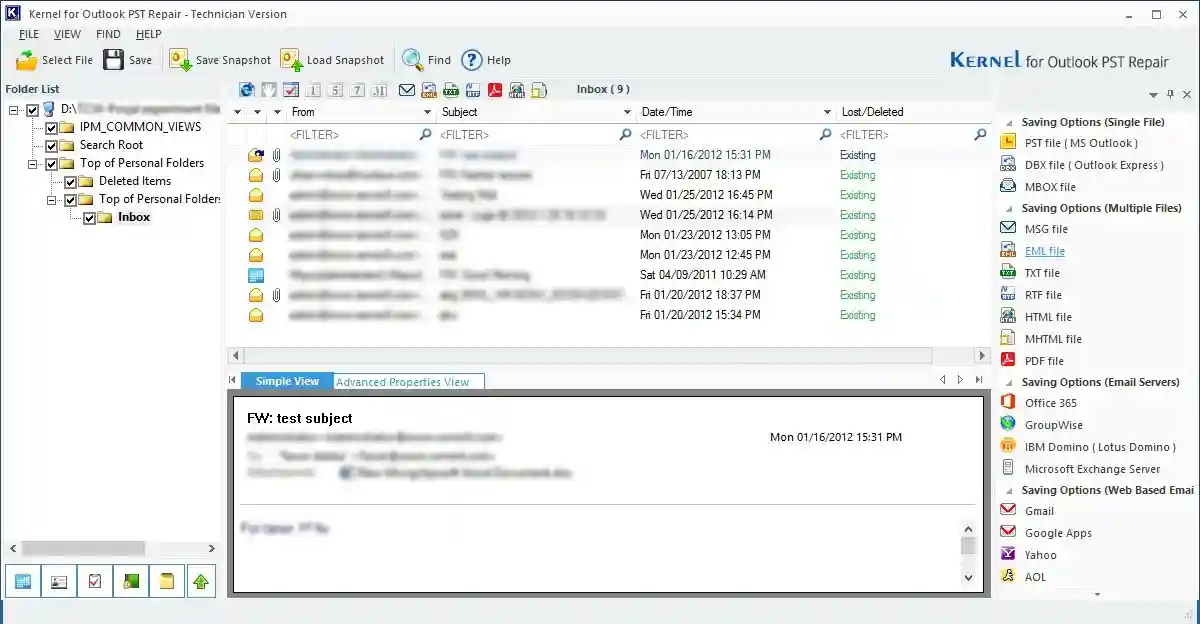Show journal green book view button
The height and width of the screenshot is (624, 1200).
[131, 581]
